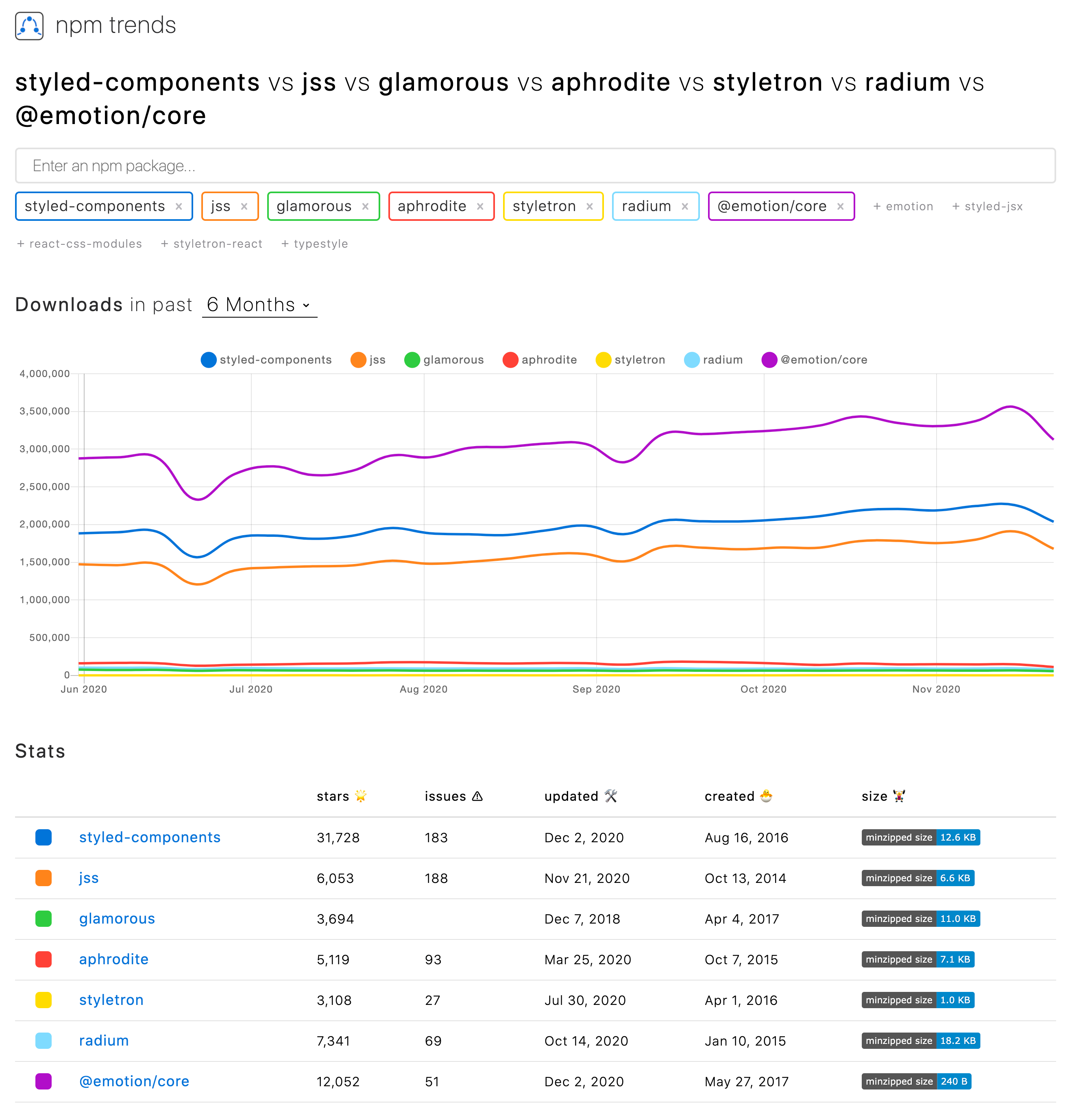The height and width of the screenshot is (1120, 1072).
Task: Open styled-components link in Stats table
Action: coord(150,838)
